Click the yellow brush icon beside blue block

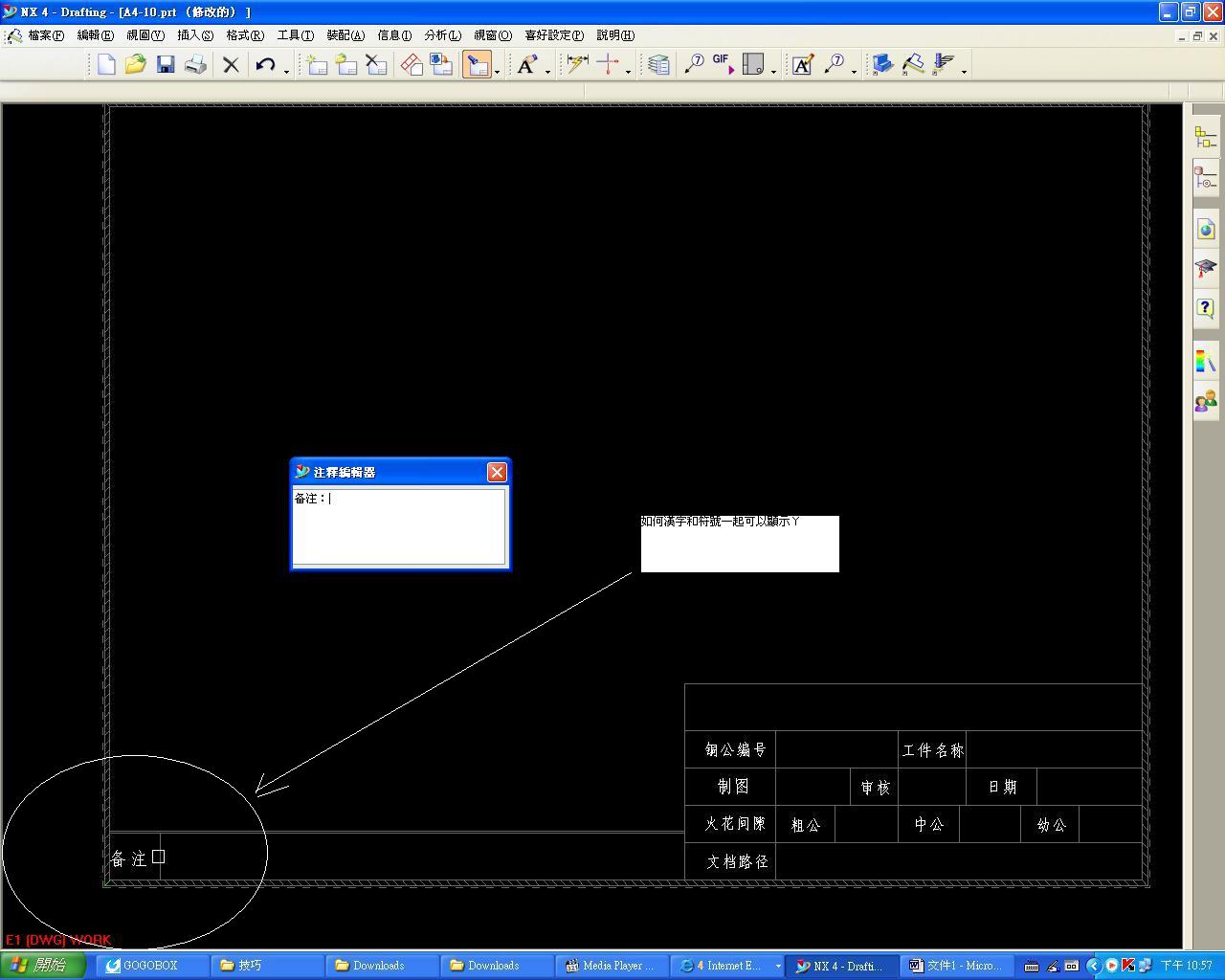pyautogui.click(x=913, y=64)
